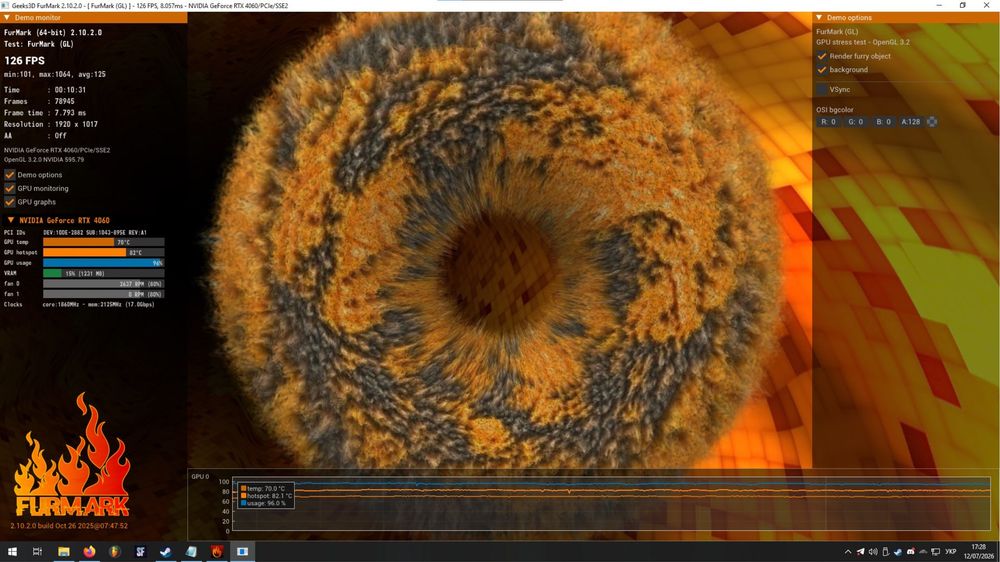Open Firefox from the taskbar
This screenshot has height=562, width=1000.
[89, 552]
